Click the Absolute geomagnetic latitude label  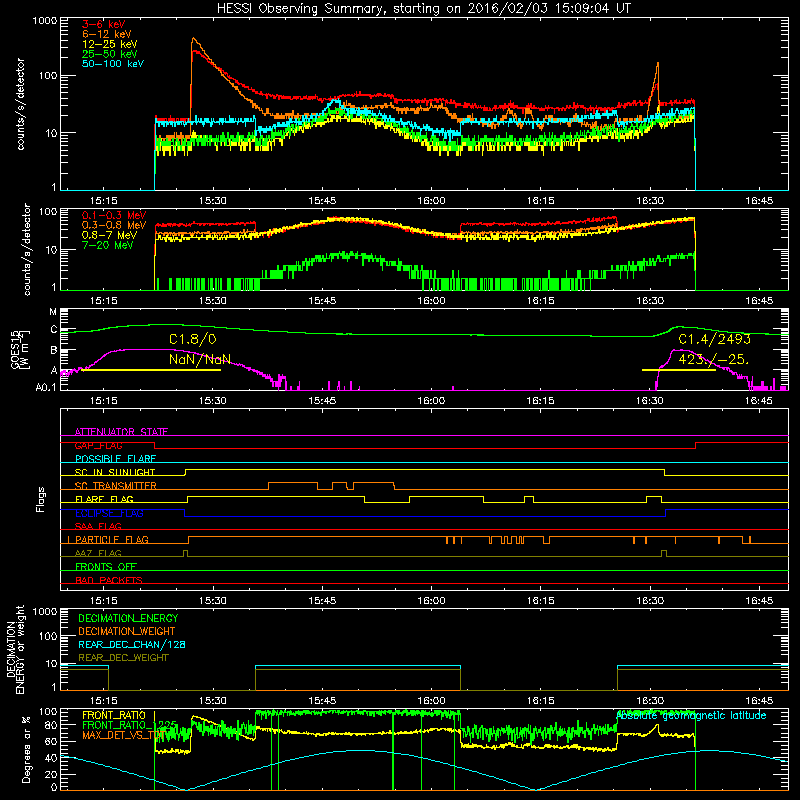(x=691, y=715)
